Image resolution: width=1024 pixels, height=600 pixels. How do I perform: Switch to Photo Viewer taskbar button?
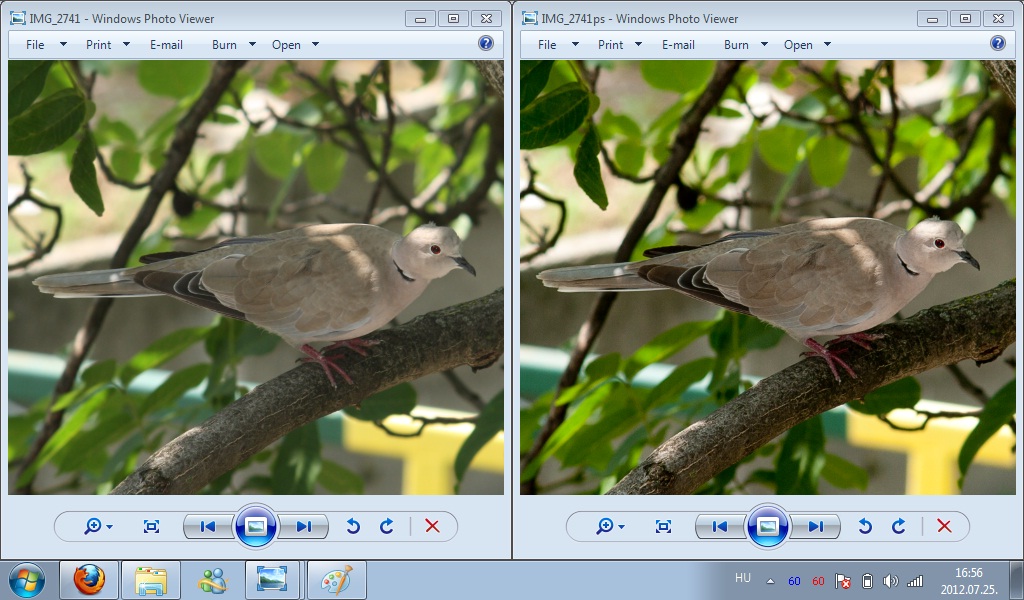click(x=272, y=580)
